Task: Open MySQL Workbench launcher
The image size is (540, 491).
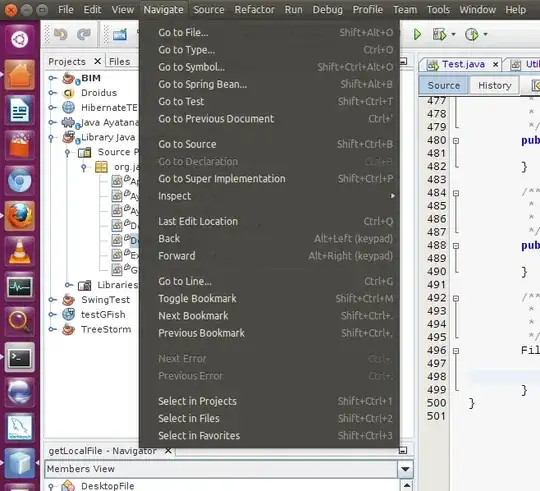Action: [x=20, y=428]
